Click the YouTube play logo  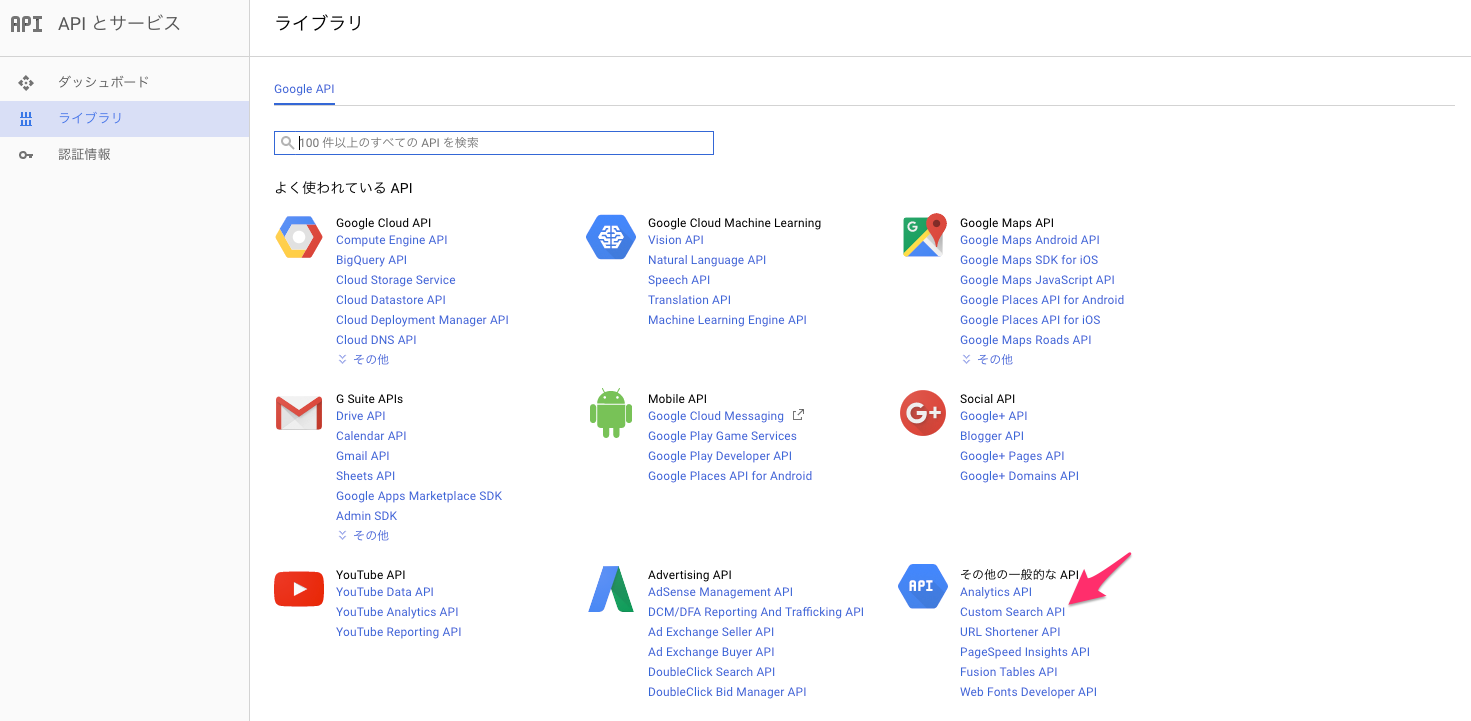pyautogui.click(x=299, y=589)
